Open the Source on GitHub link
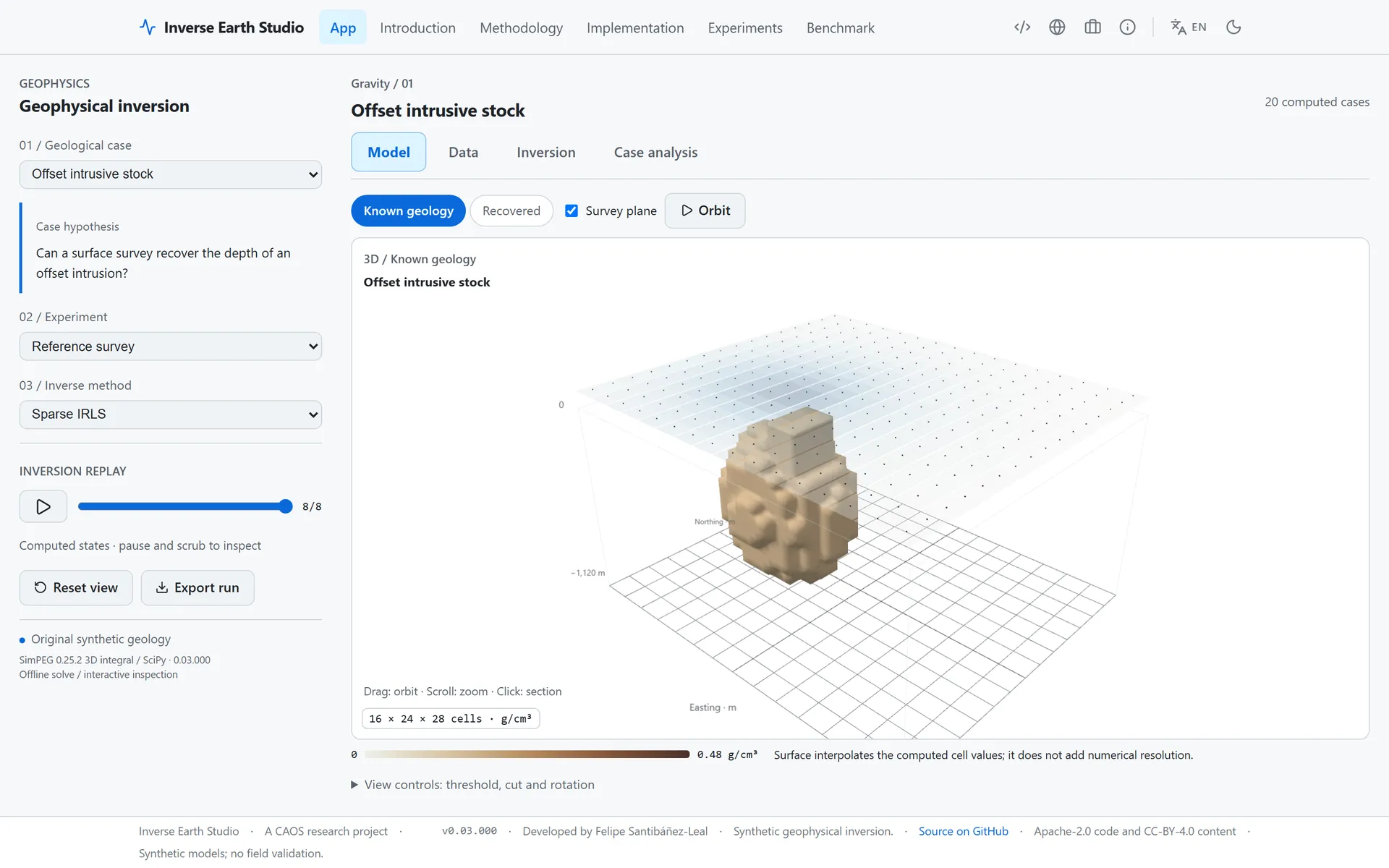 tap(963, 831)
